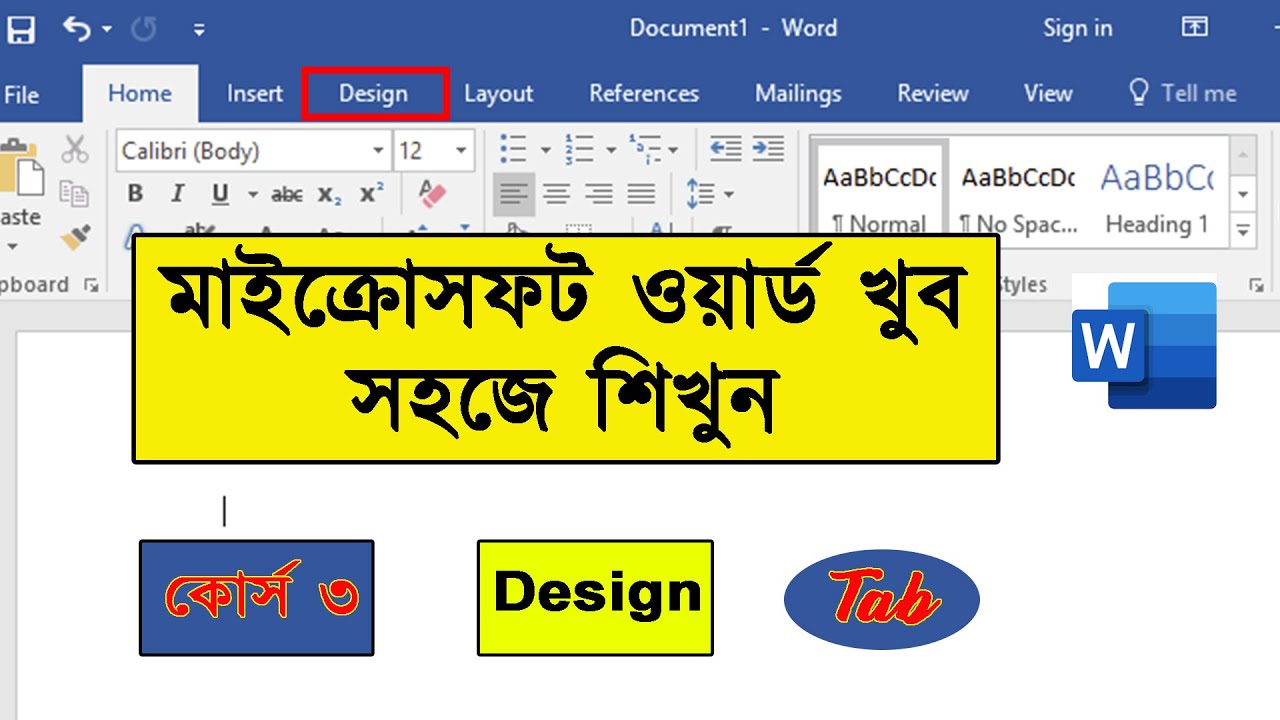Undo the last action

click(x=76, y=29)
